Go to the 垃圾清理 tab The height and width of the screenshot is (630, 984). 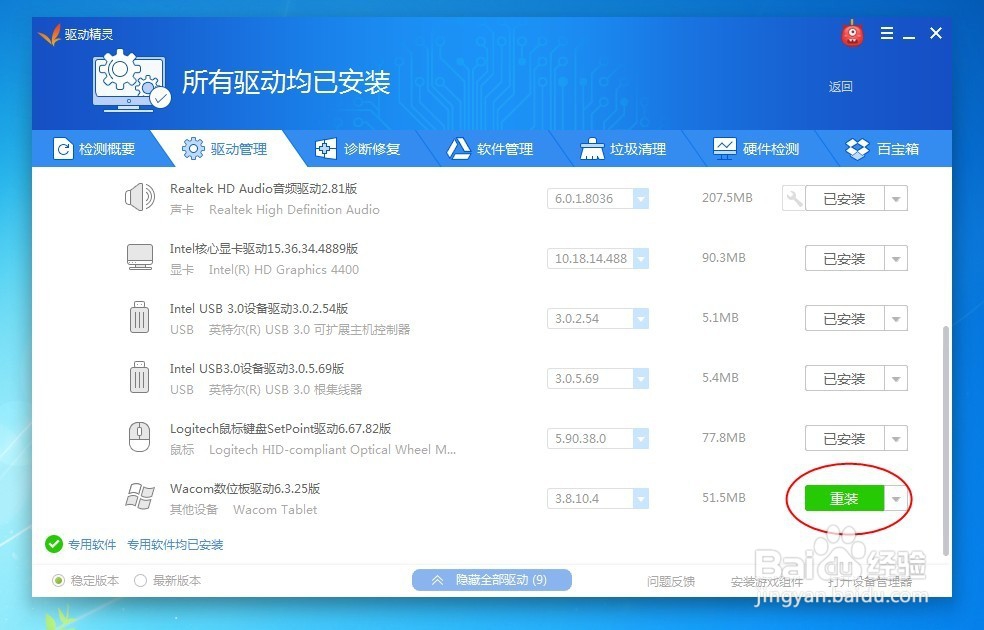623,149
